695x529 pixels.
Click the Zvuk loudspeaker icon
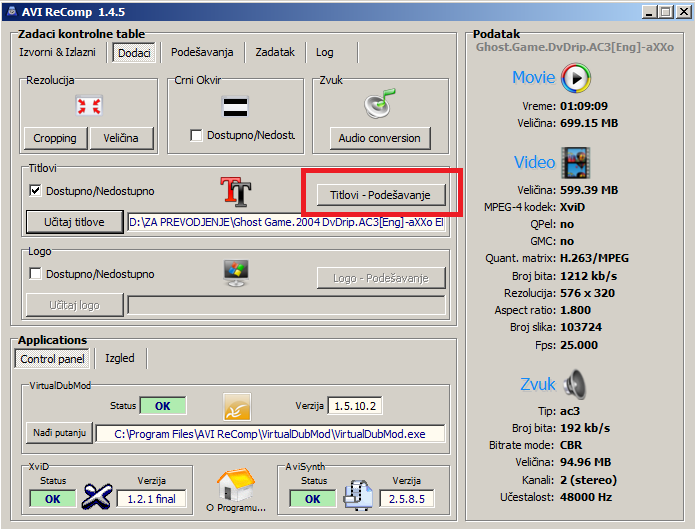click(x=575, y=384)
